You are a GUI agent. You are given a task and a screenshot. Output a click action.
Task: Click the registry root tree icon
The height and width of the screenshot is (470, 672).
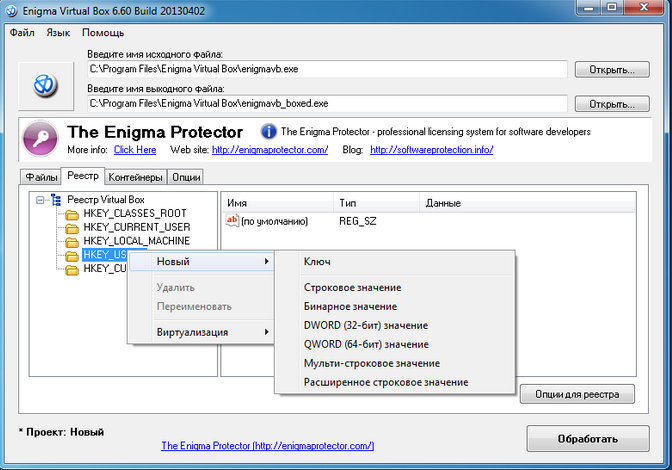tap(56, 200)
